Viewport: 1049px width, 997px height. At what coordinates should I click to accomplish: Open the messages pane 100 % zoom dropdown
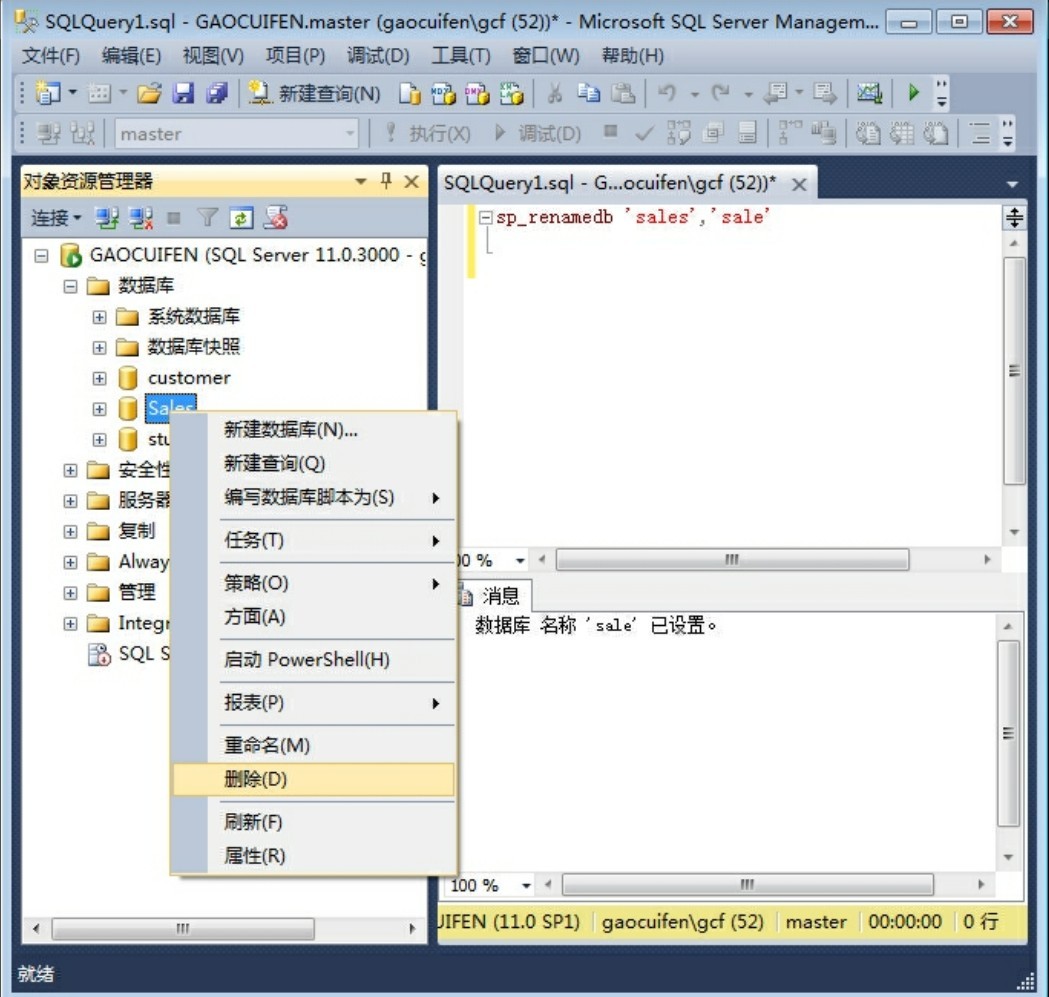[527, 886]
